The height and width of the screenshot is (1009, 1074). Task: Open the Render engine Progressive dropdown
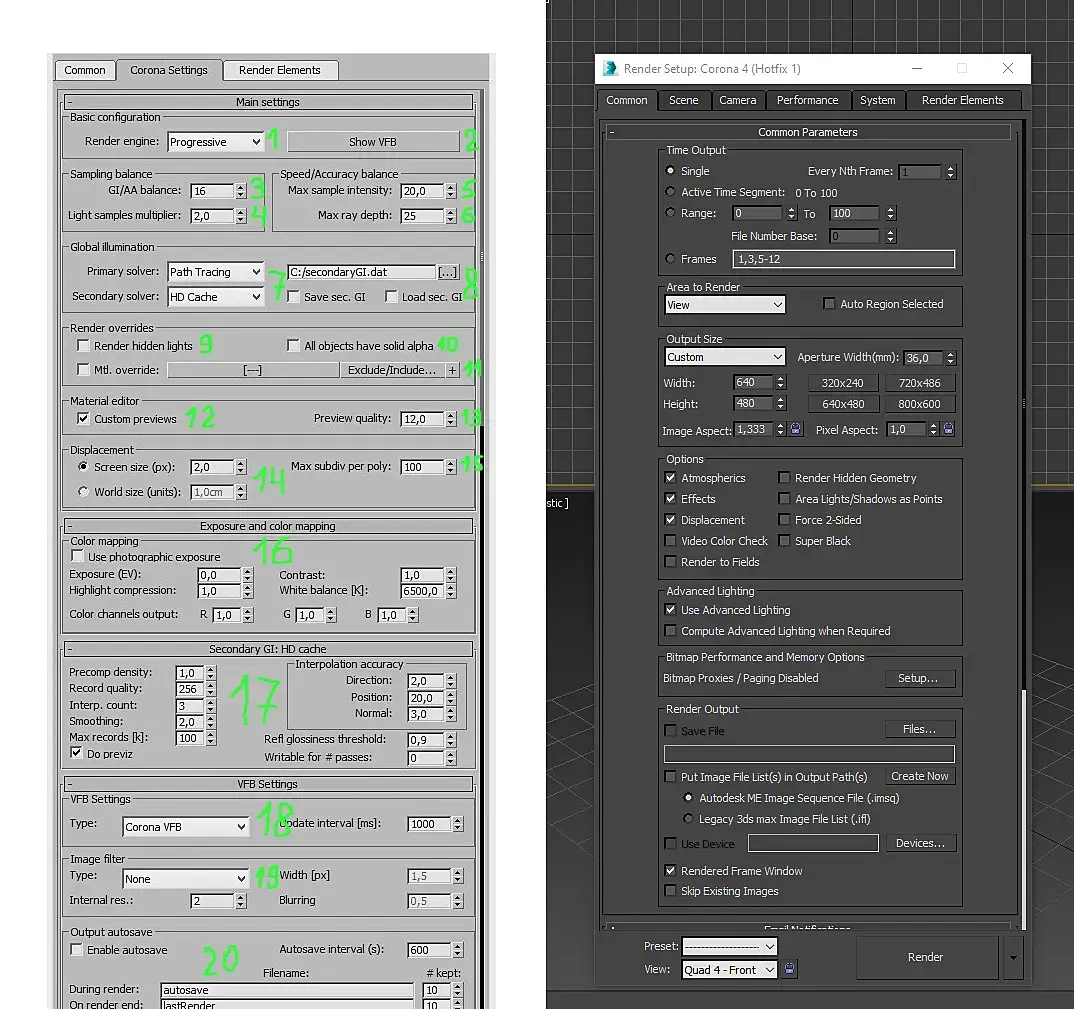215,142
